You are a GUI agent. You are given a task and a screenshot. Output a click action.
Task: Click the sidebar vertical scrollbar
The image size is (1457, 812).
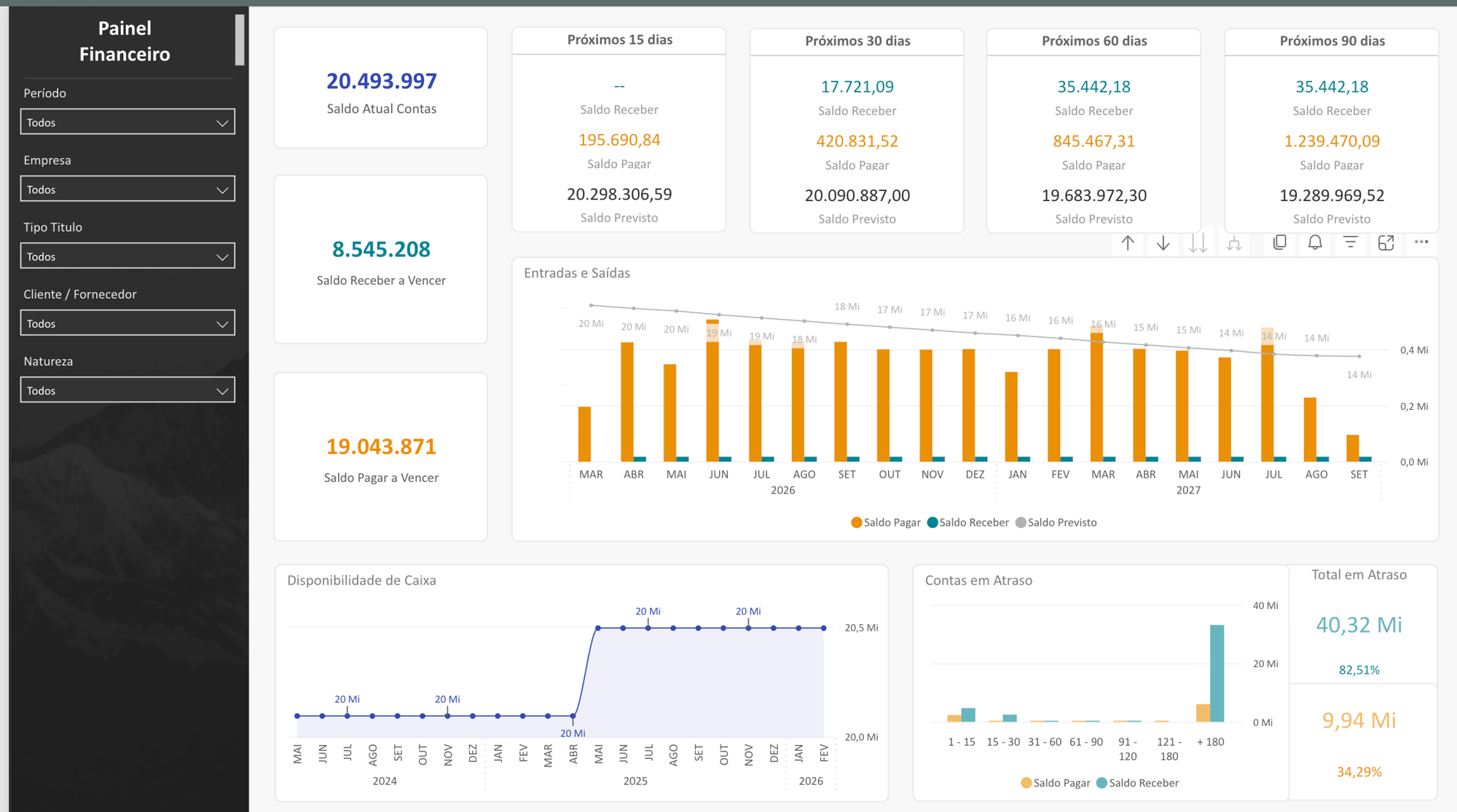tap(240, 40)
